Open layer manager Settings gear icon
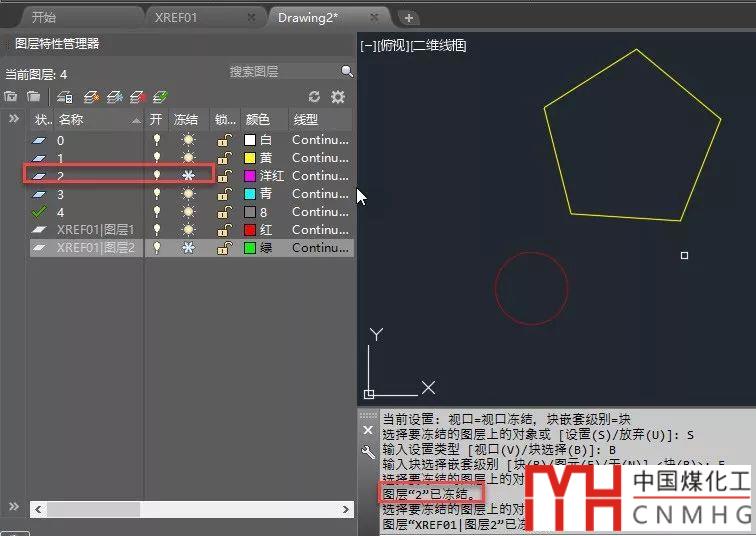Viewport: 756px width, 536px height. coord(338,97)
